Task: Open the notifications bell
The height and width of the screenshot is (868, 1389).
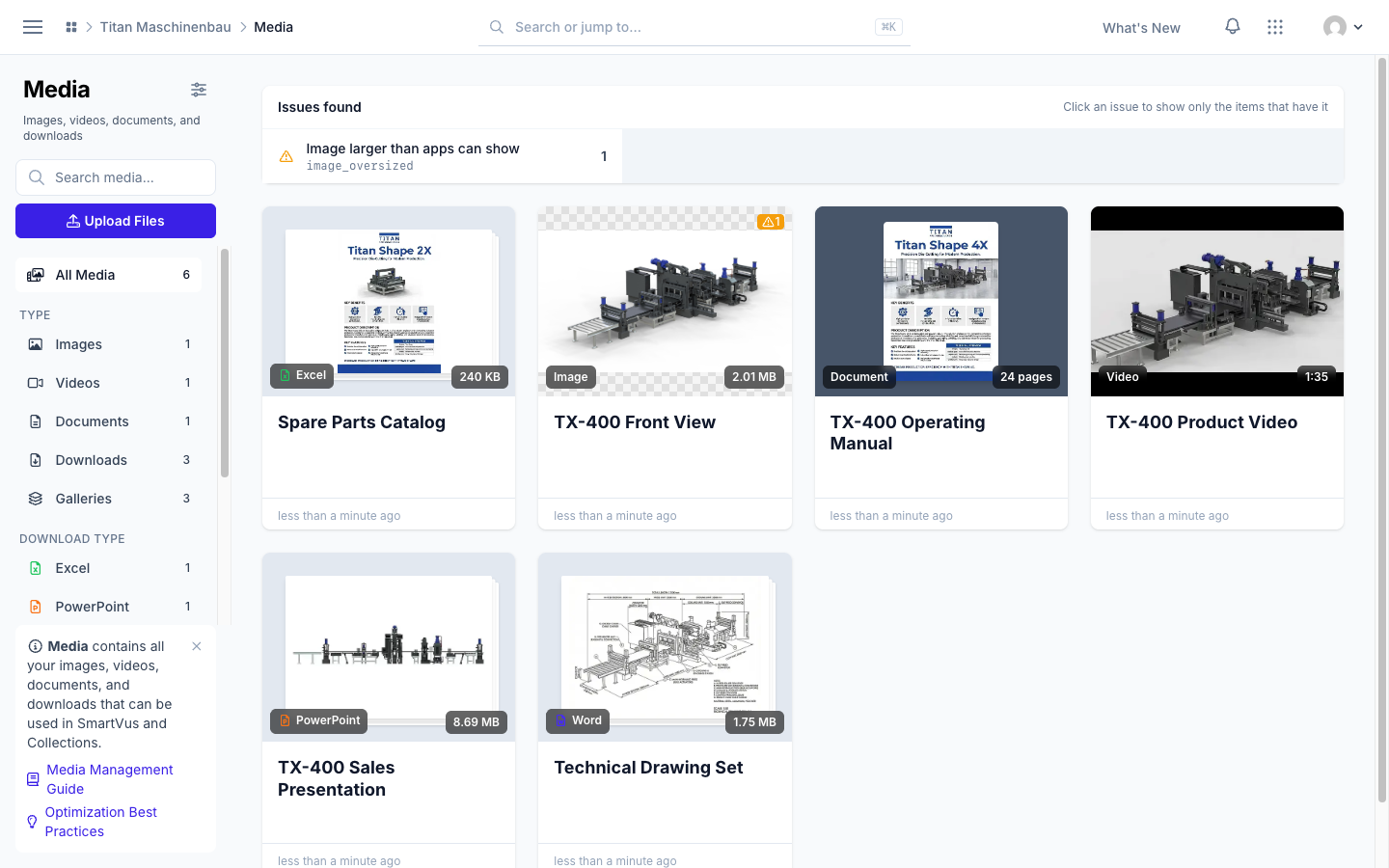Action: [x=1233, y=27]
